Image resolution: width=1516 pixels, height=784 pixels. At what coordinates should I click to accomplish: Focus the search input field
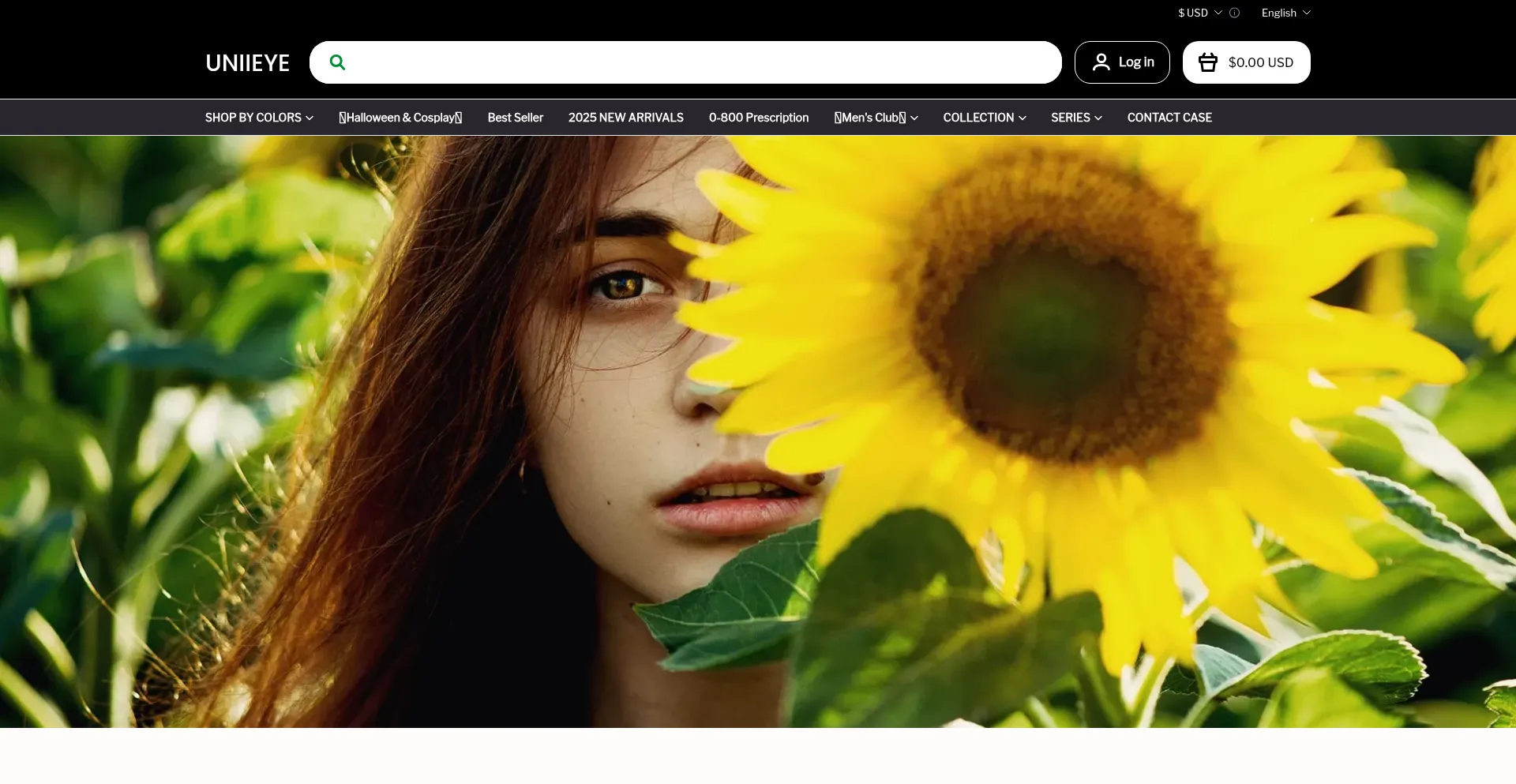click(703, 62)
